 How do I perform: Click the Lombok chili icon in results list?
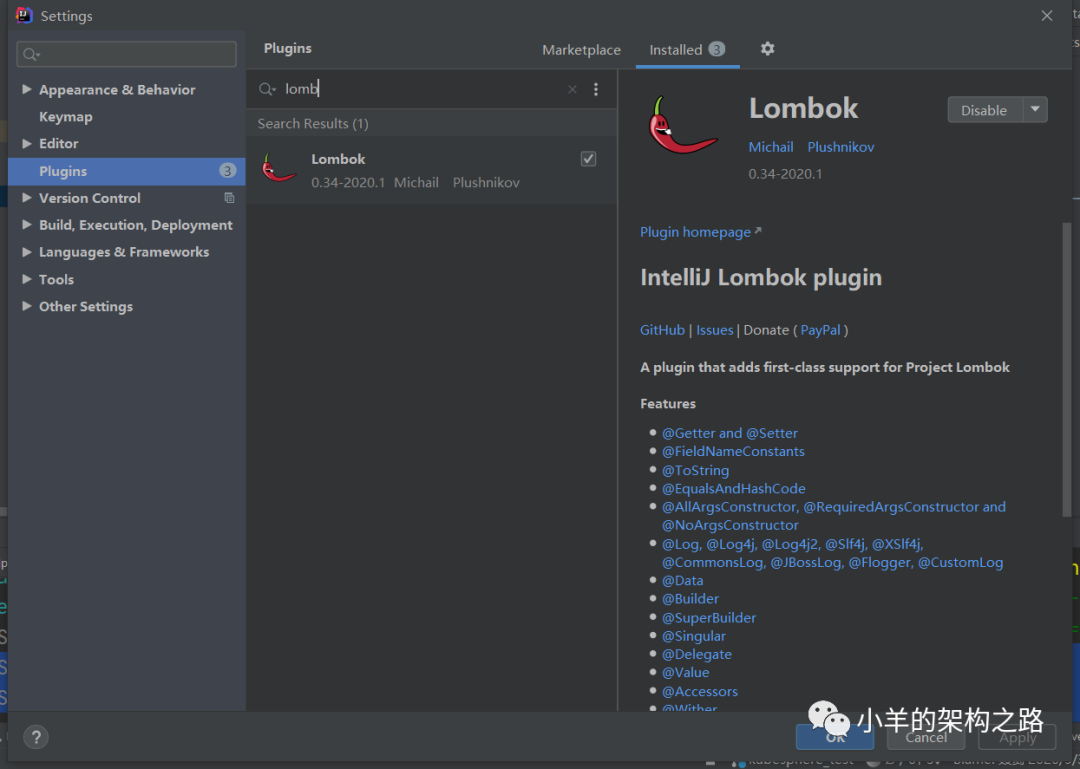(279, 169)
